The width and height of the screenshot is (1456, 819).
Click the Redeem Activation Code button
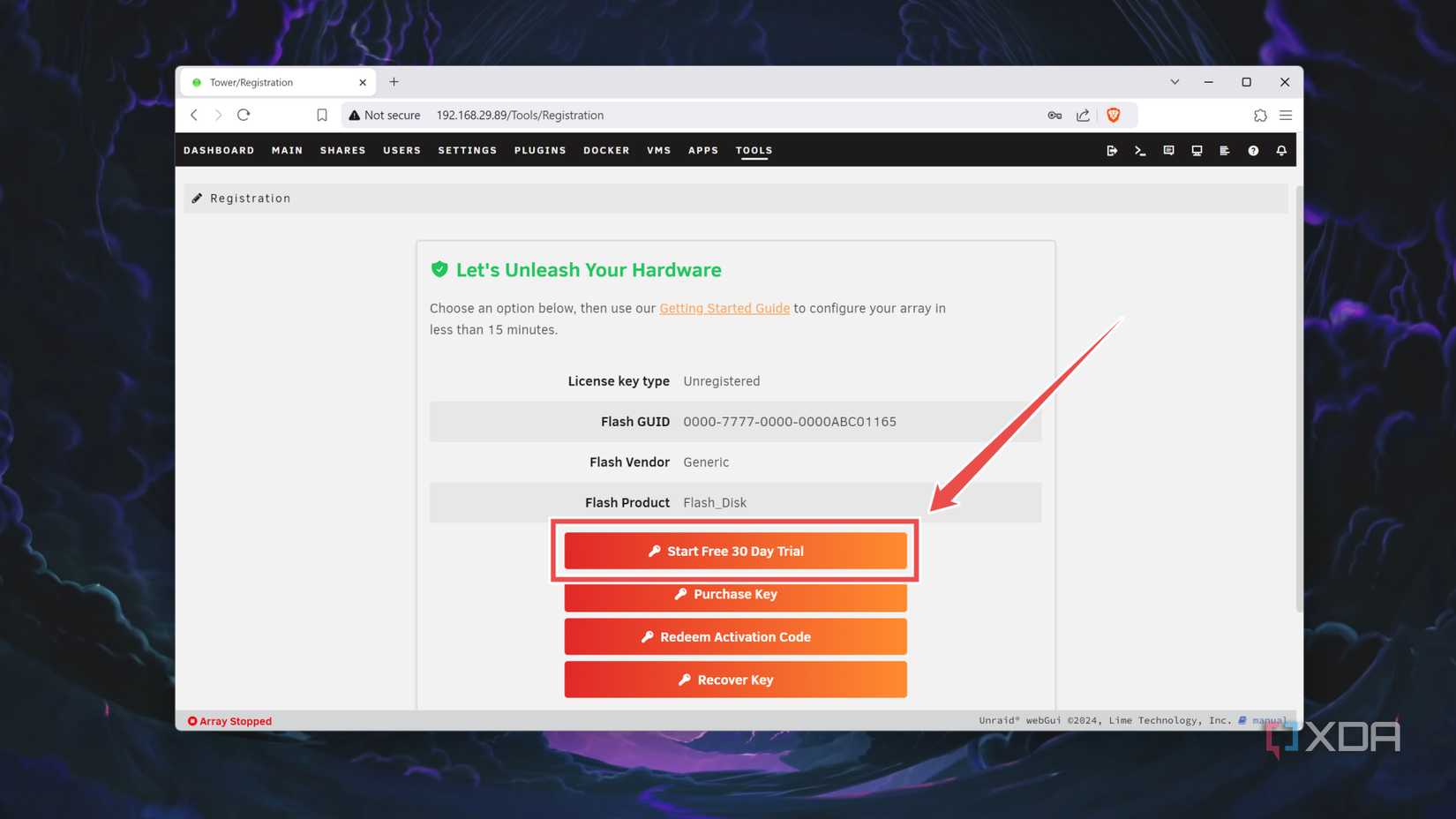coord(735,636)
